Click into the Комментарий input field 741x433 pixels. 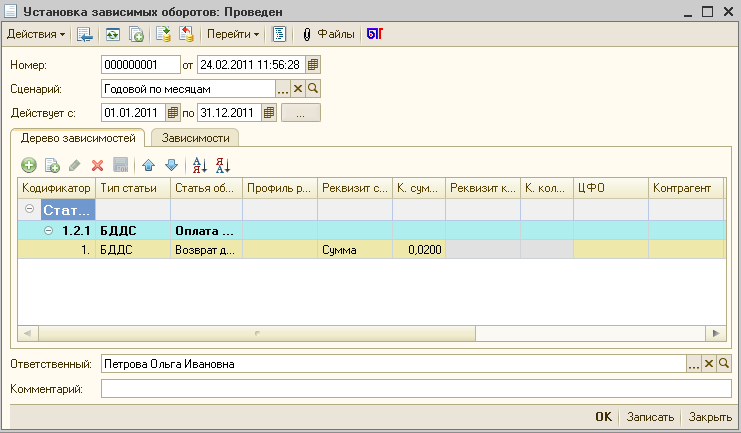tap(415, 388)
